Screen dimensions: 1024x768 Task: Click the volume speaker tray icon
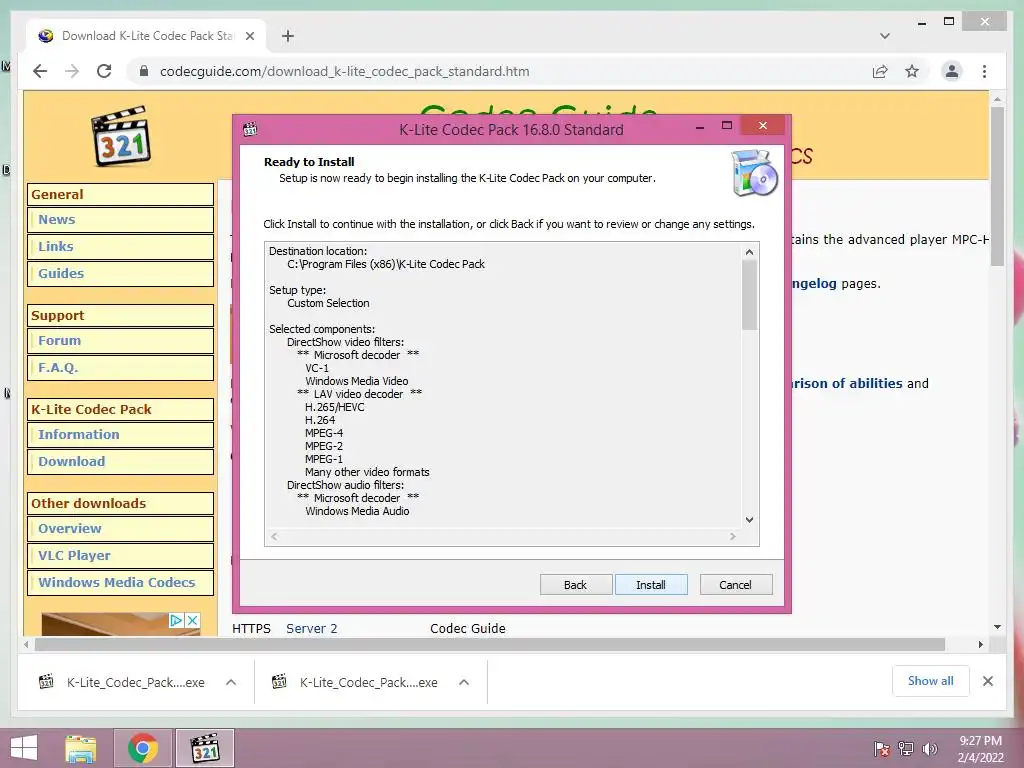pos(929,748)
